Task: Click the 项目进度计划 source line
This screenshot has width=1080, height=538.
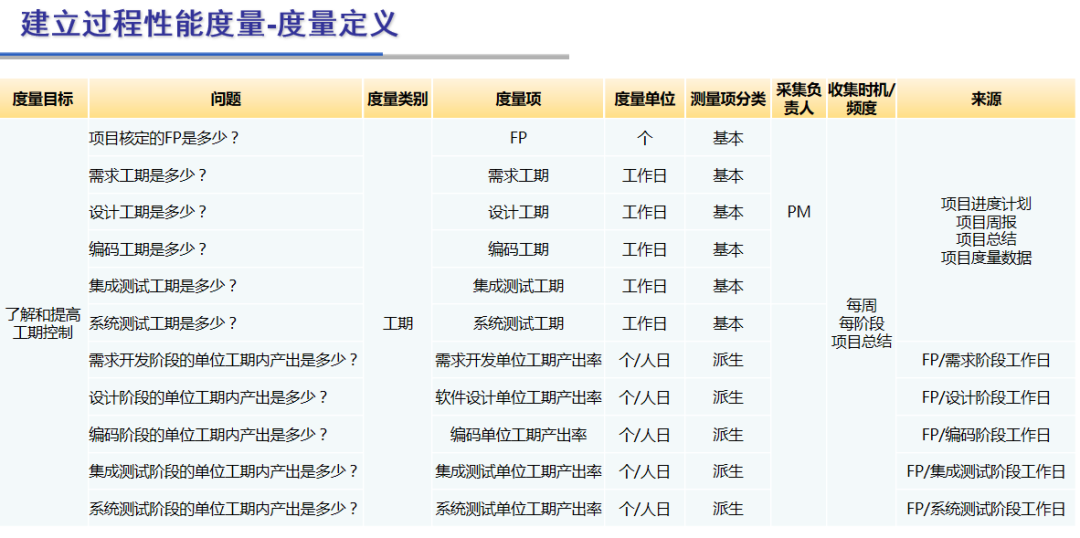Action: pyautogui.click(x=986, y=204)
